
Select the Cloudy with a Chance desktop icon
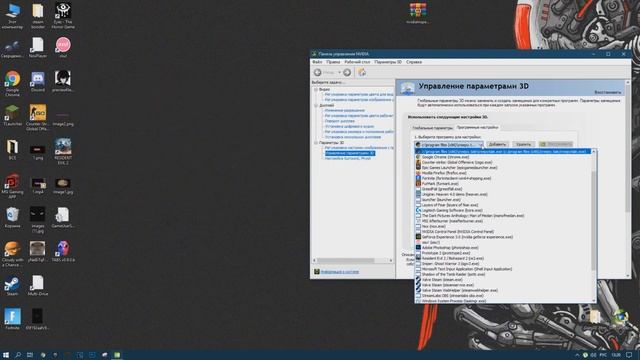tap(12, 253)
